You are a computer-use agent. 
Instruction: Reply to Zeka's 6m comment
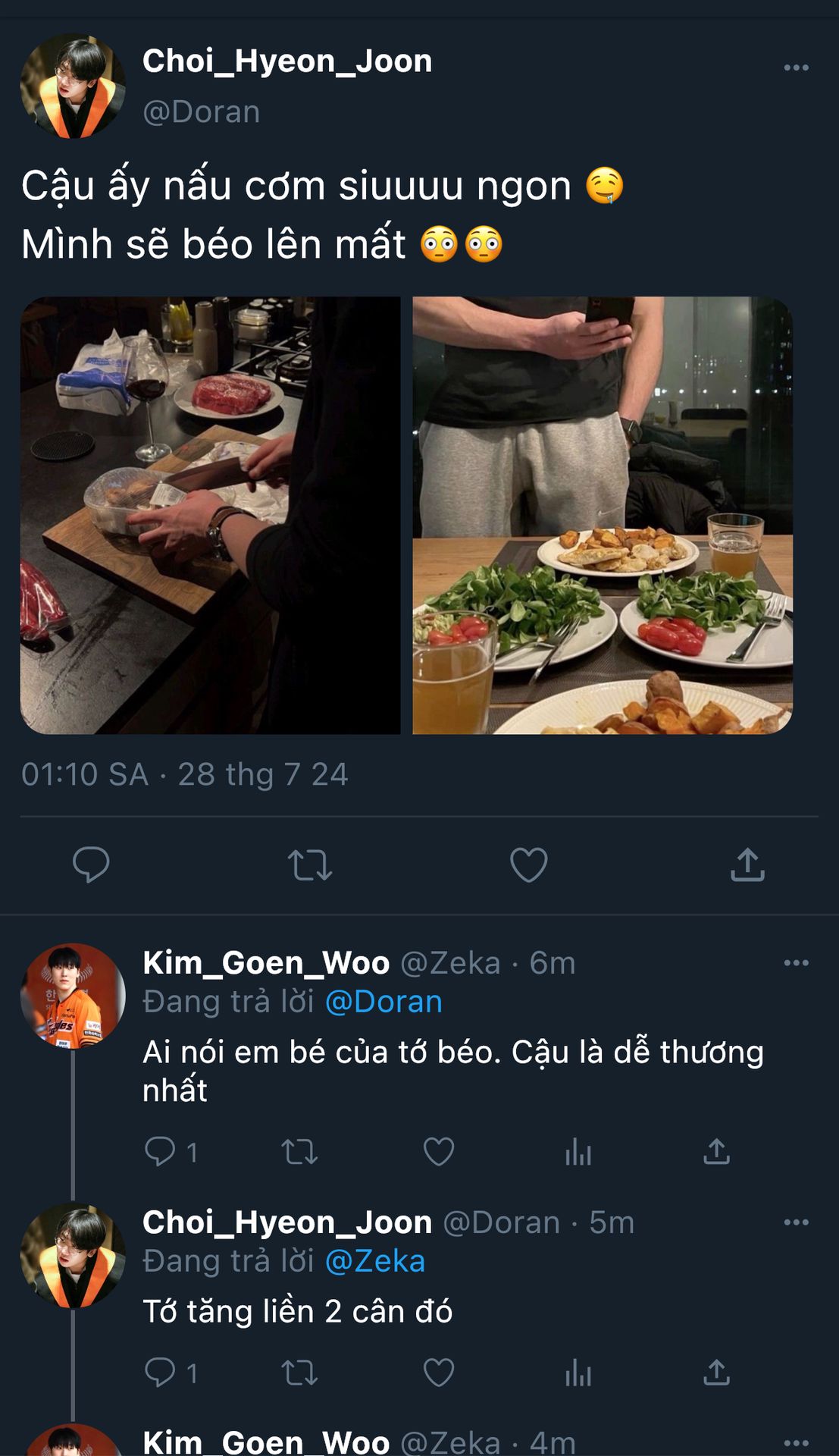click(x=160, y=1152)
